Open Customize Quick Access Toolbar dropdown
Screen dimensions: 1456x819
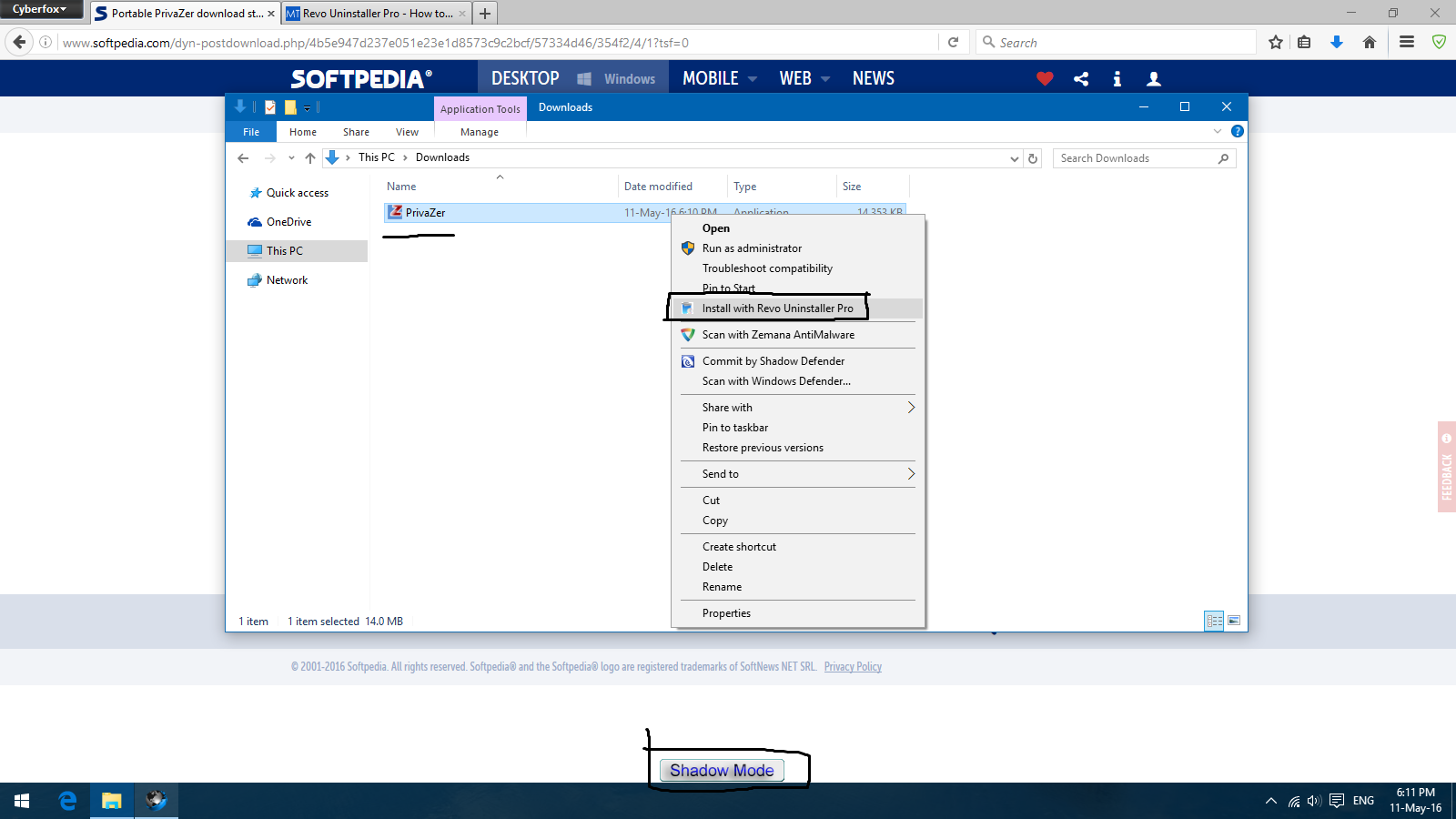[x=308, y=108]
